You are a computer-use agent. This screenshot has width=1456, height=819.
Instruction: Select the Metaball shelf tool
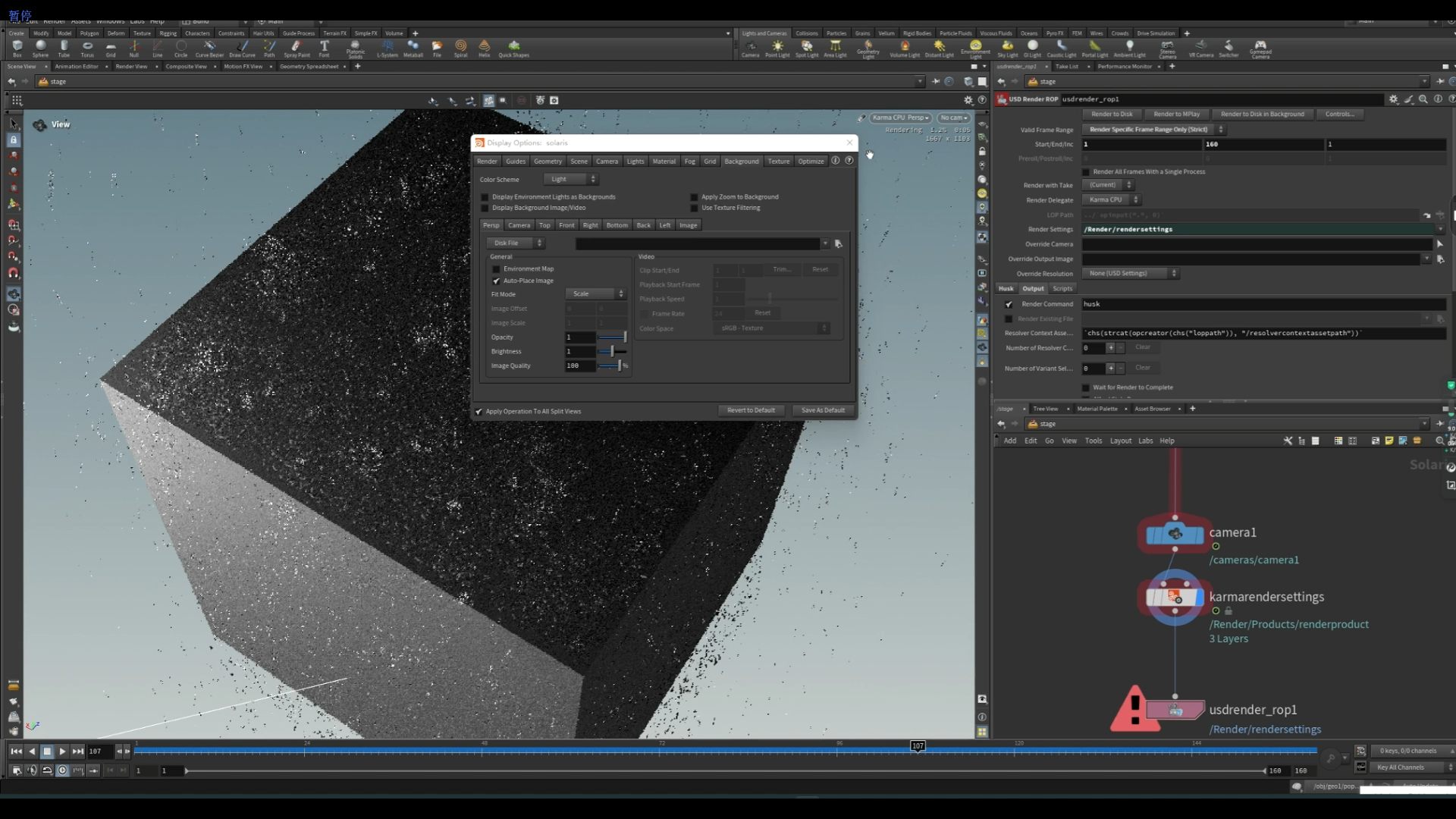click(413, 48)
